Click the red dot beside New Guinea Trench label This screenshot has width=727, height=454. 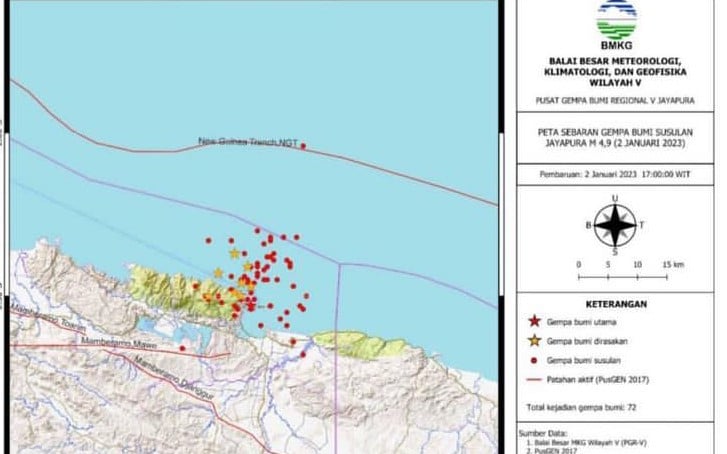coord(303,146)
